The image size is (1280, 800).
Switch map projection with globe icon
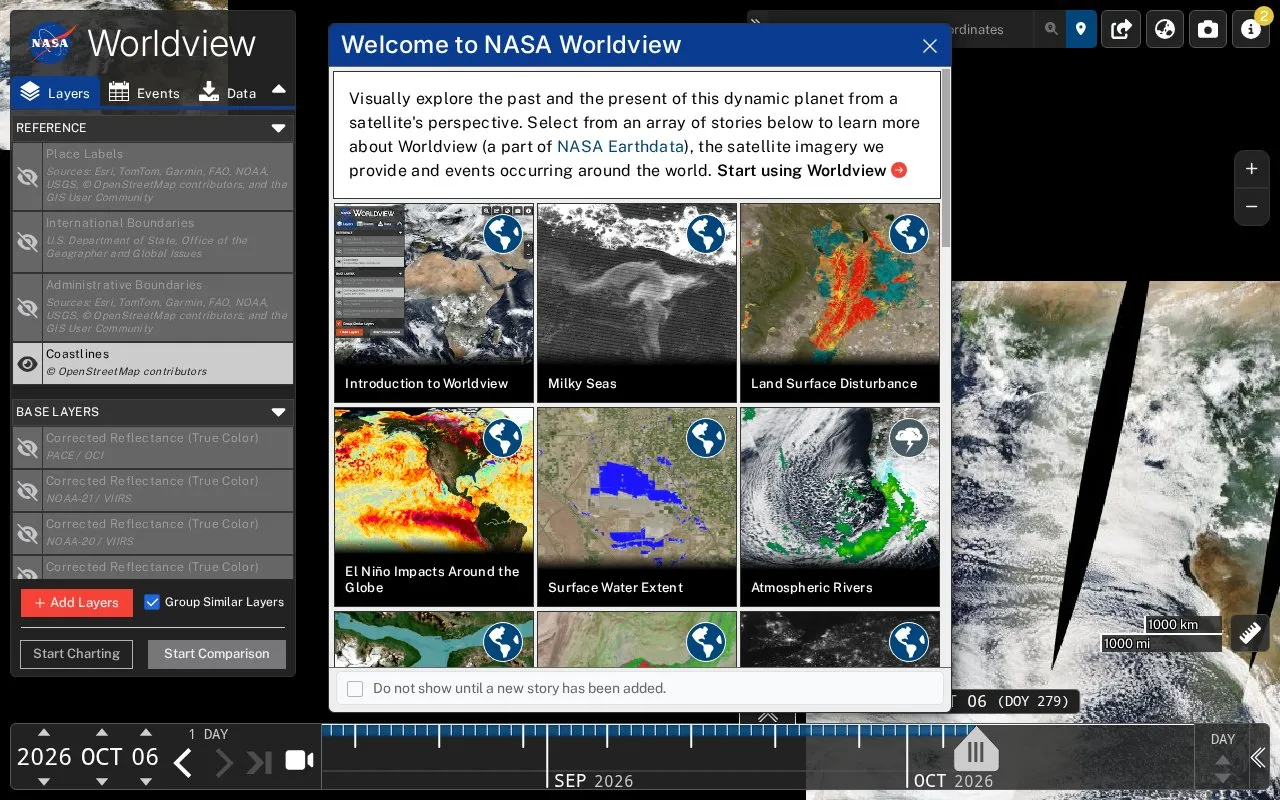tap(1165, 29)
